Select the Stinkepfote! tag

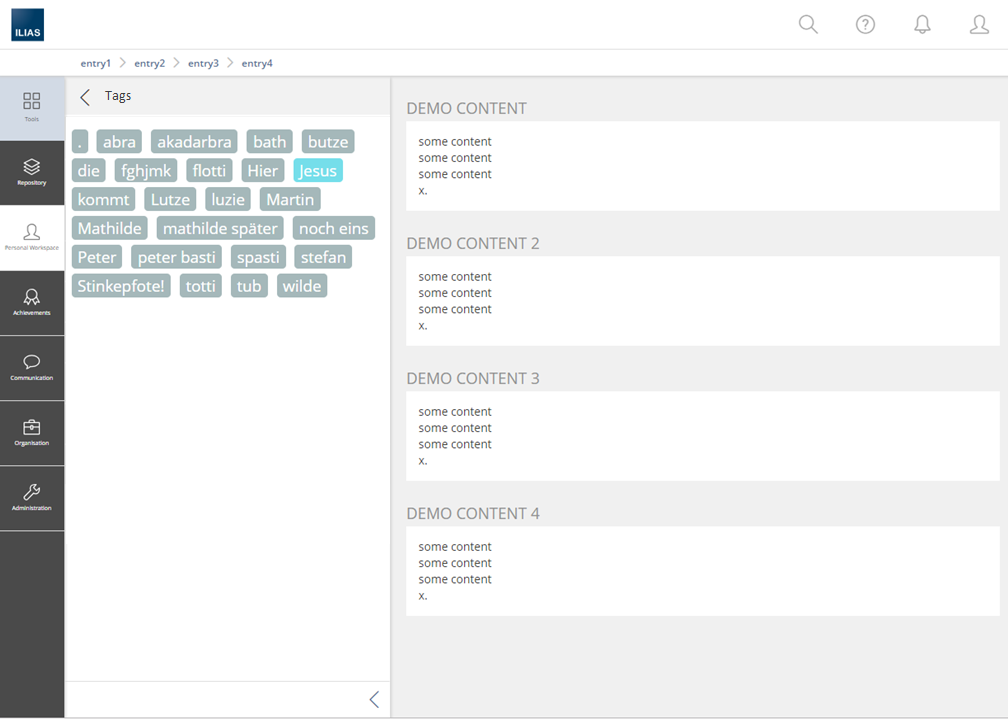click(121, 287)
